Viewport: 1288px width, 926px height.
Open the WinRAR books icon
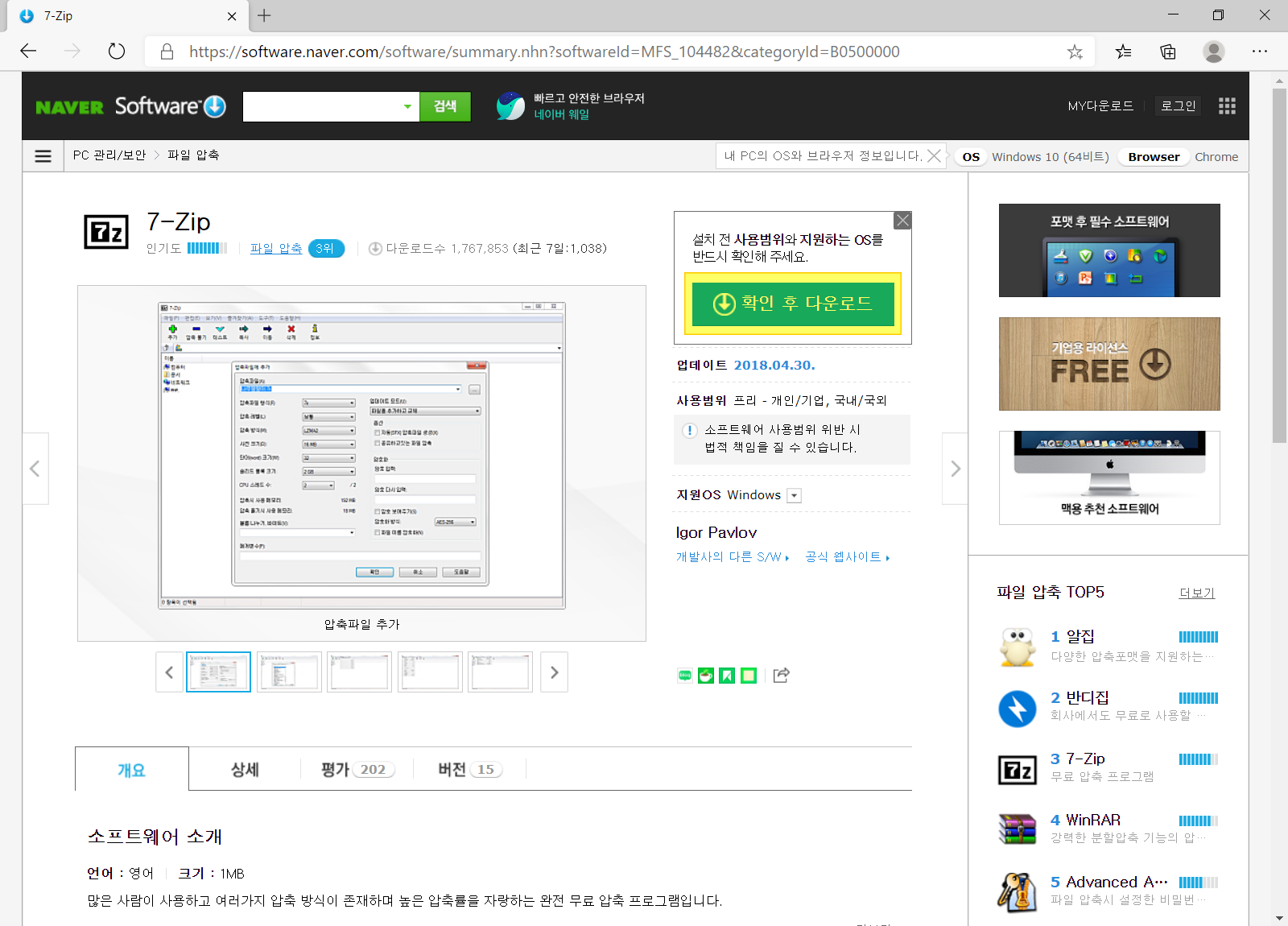[x=1018, y=829]
